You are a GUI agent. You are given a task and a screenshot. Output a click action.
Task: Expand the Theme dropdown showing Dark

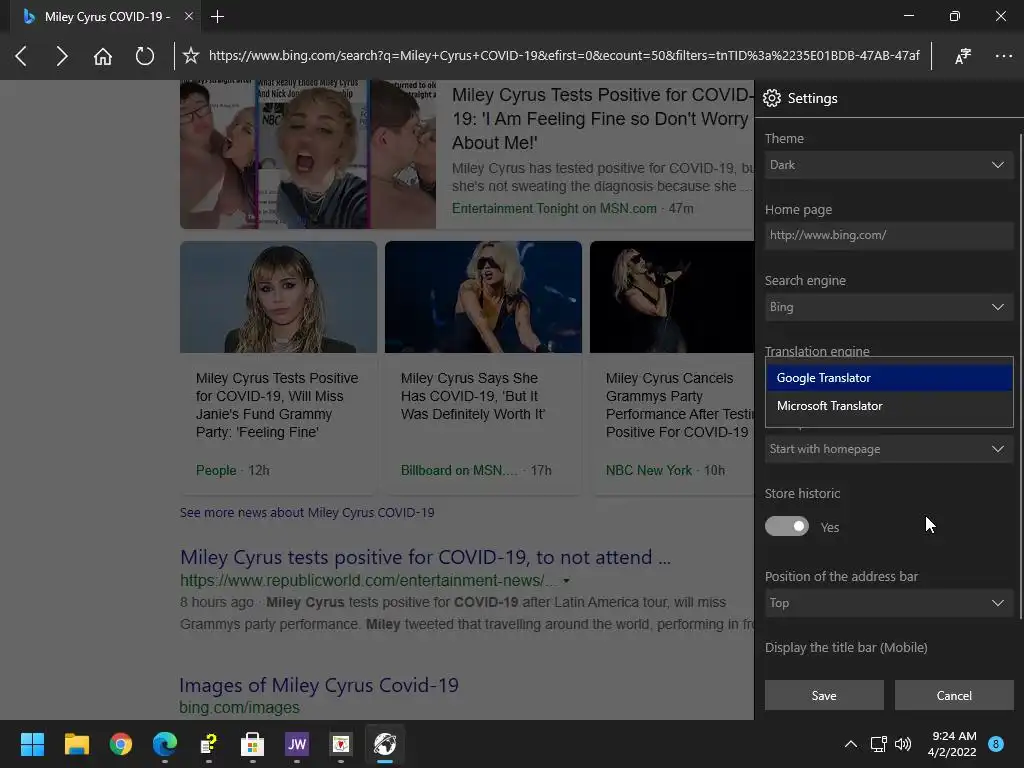click(889, 165)
